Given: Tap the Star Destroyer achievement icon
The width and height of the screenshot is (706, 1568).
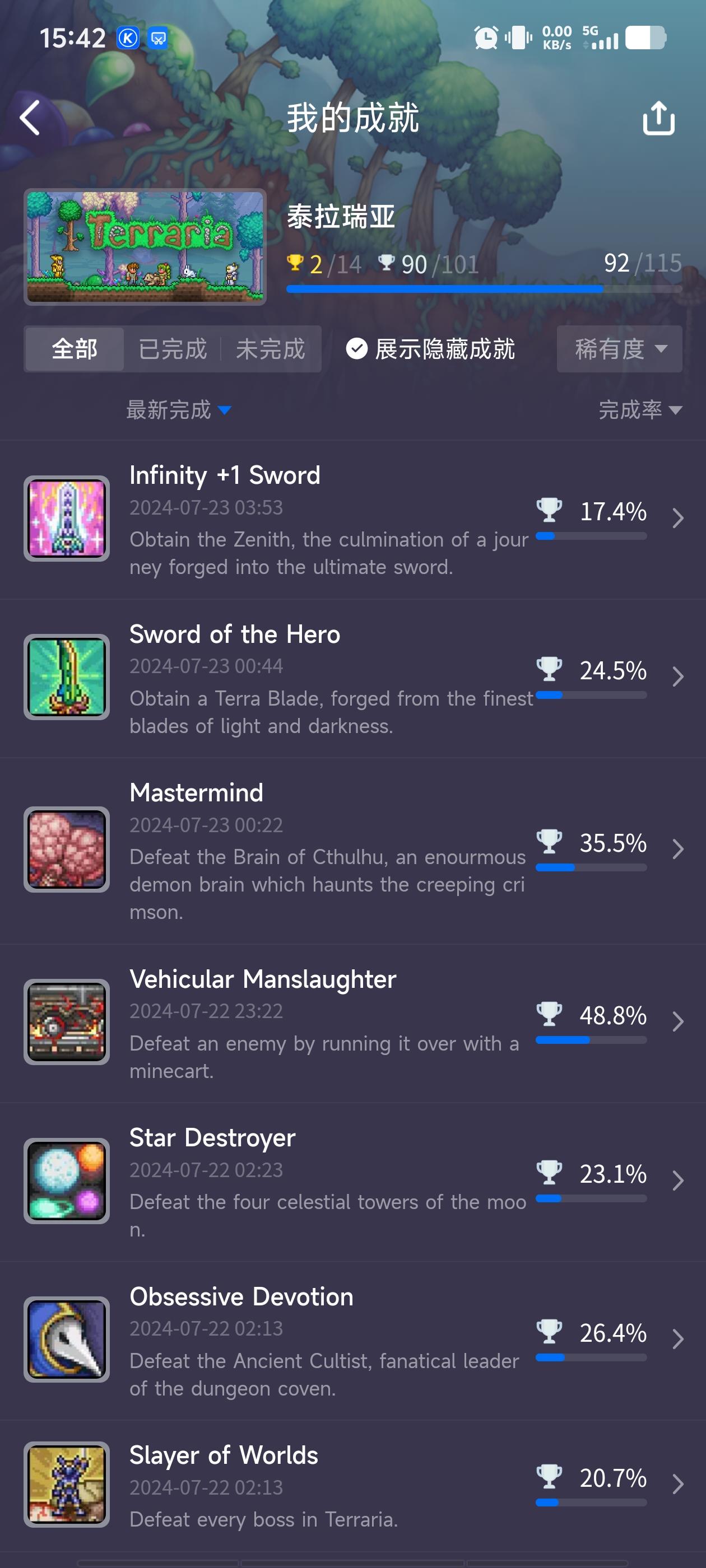Looking at the screenshot, I should coord(66,1180).
